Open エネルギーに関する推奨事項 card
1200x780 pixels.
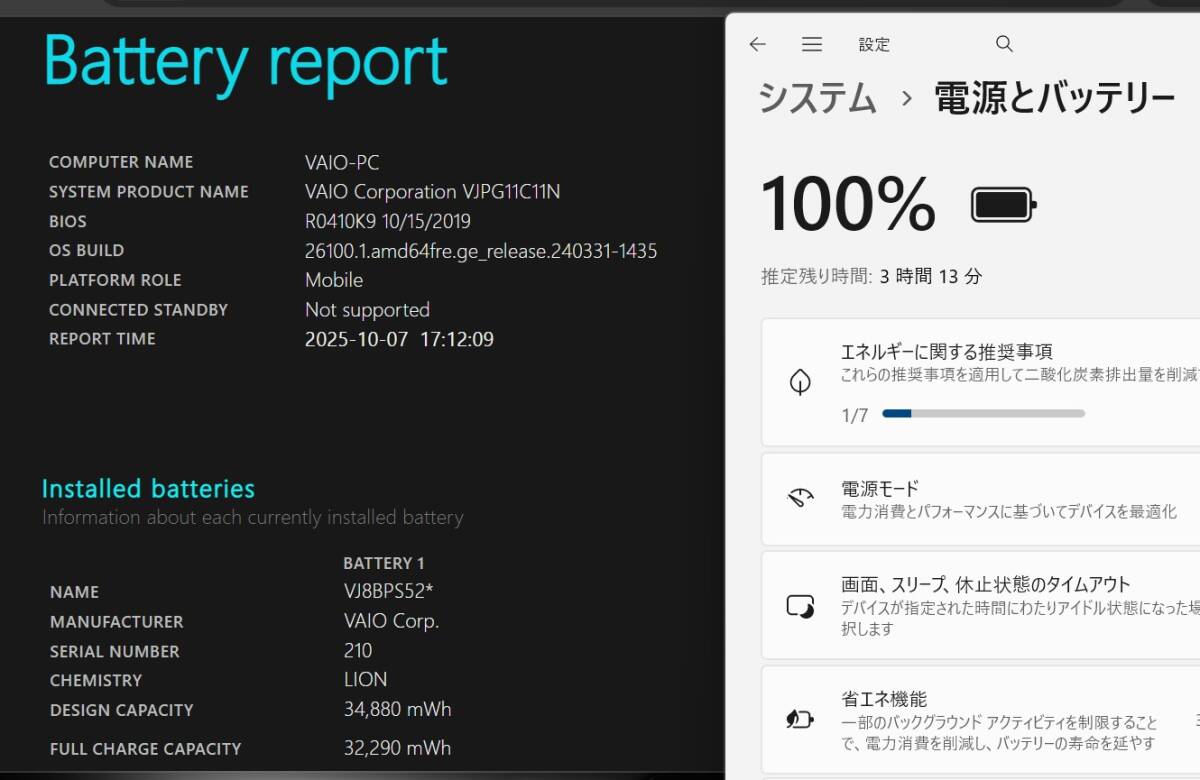pos(981,382)
